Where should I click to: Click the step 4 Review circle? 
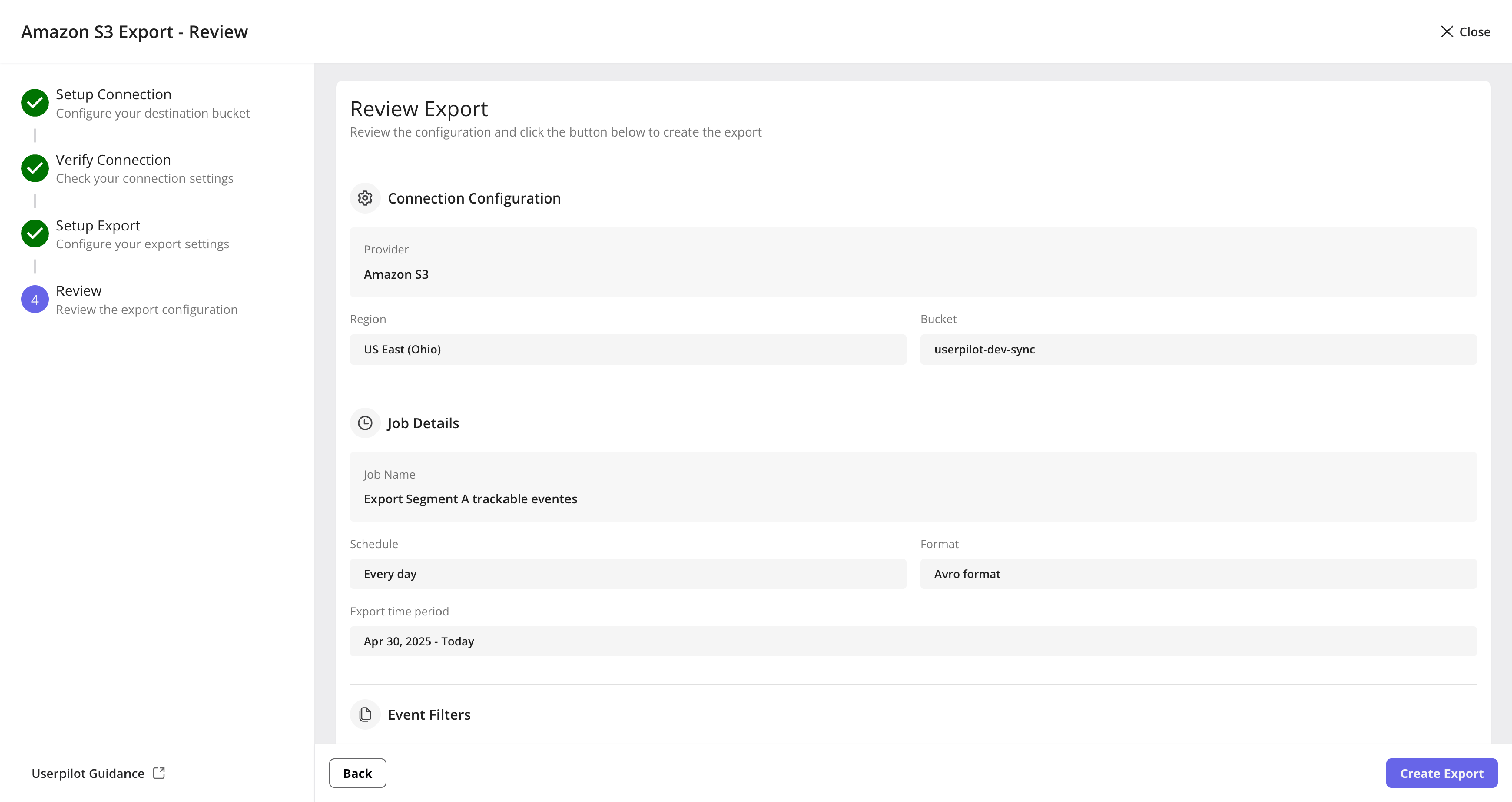35,300
